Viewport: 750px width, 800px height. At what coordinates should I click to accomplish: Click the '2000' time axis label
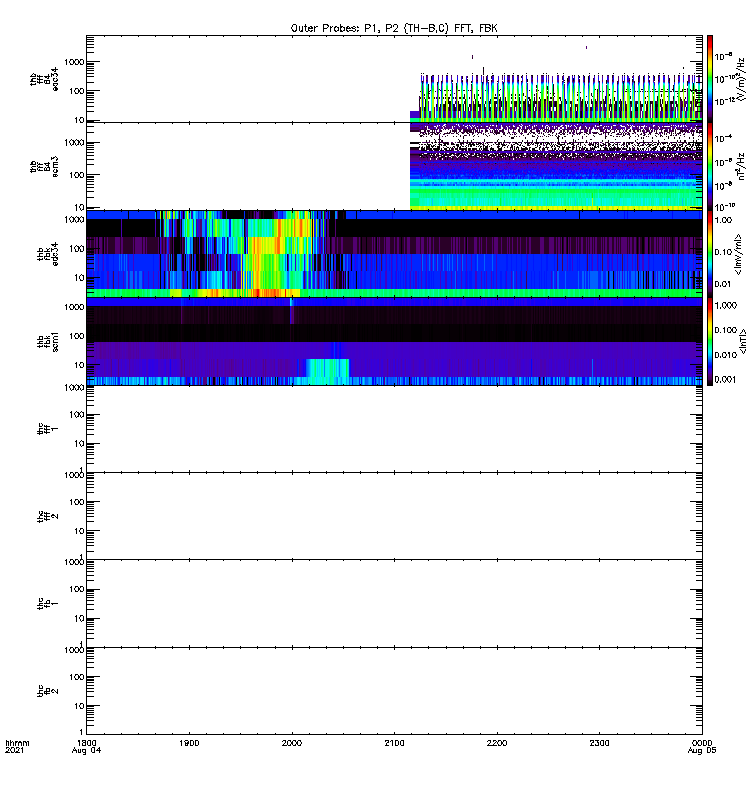point(292,743)
